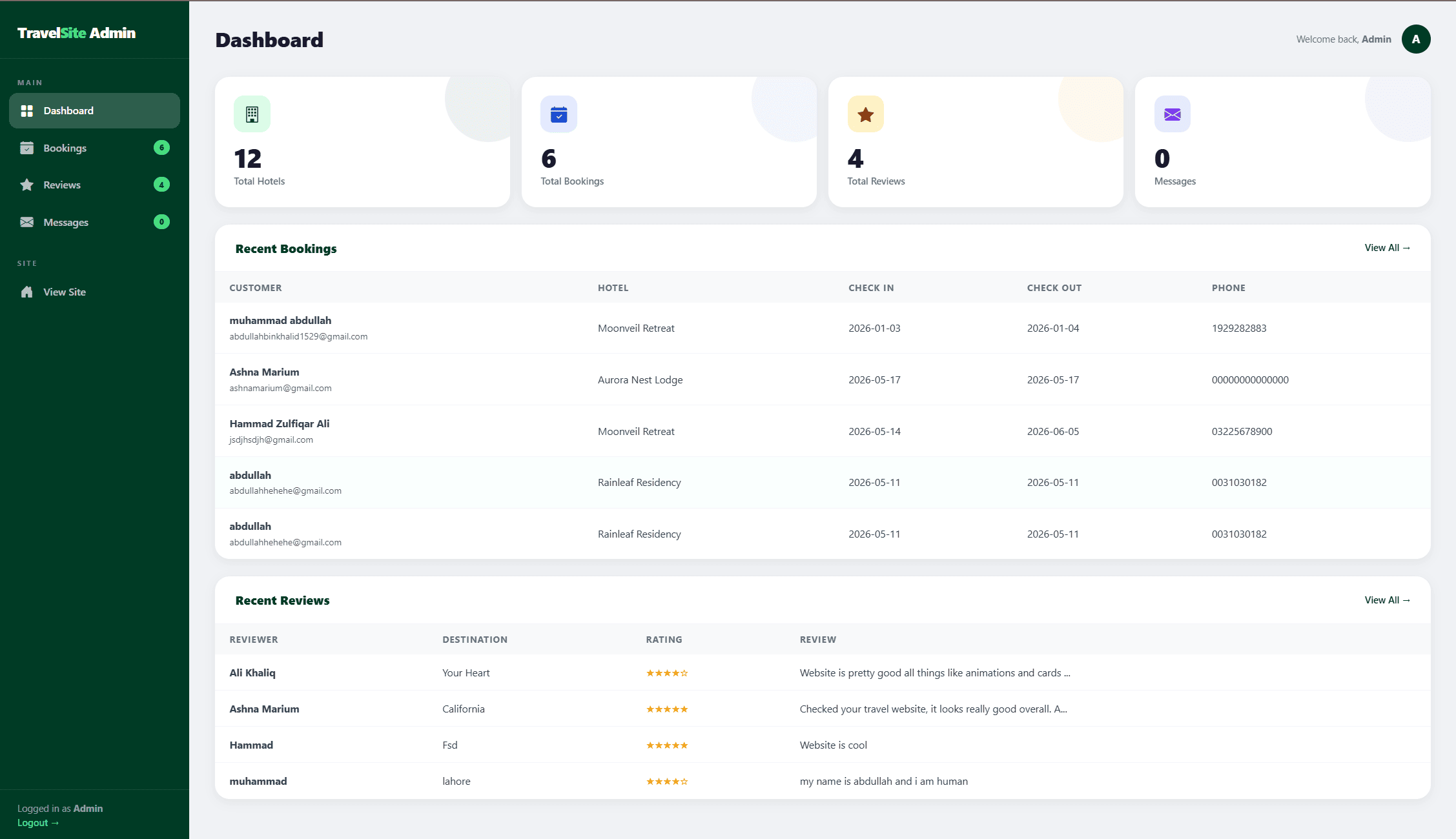Click destination California
This screenshot has height=839, width=1456.
coord(464,709)
